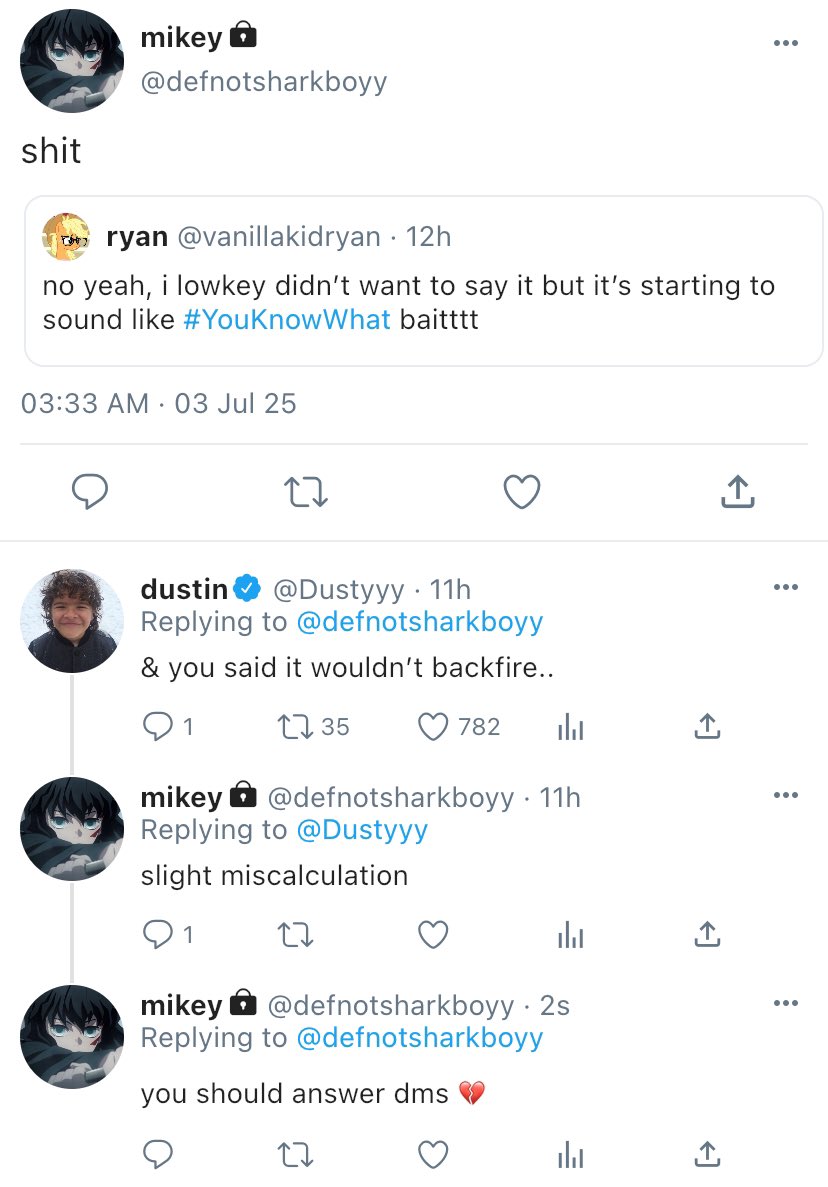Retweet mikey's main tweet
828x1187 pixels.
(306, 492)
